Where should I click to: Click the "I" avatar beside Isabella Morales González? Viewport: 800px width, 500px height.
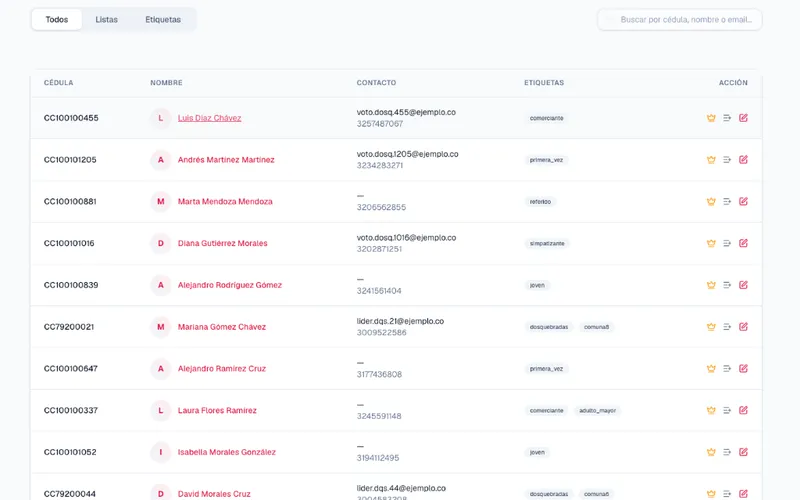pos(161,452)
